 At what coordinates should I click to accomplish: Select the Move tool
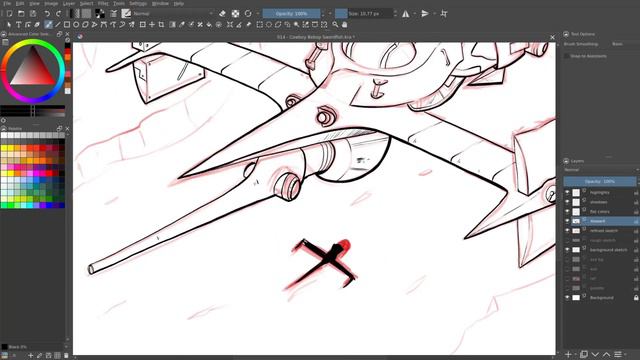[152, 24]
